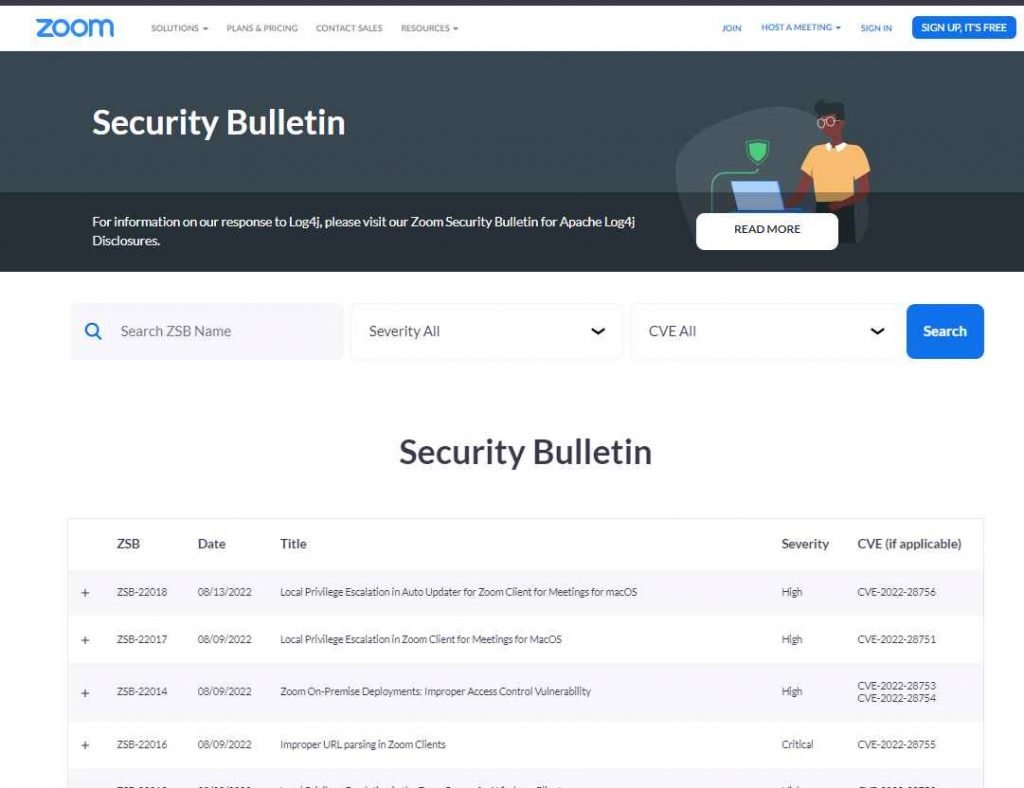Screen dimensions: 1024x788
Task: Expand the ZSB-22014 bulletin row
Action: click(85, 693)
